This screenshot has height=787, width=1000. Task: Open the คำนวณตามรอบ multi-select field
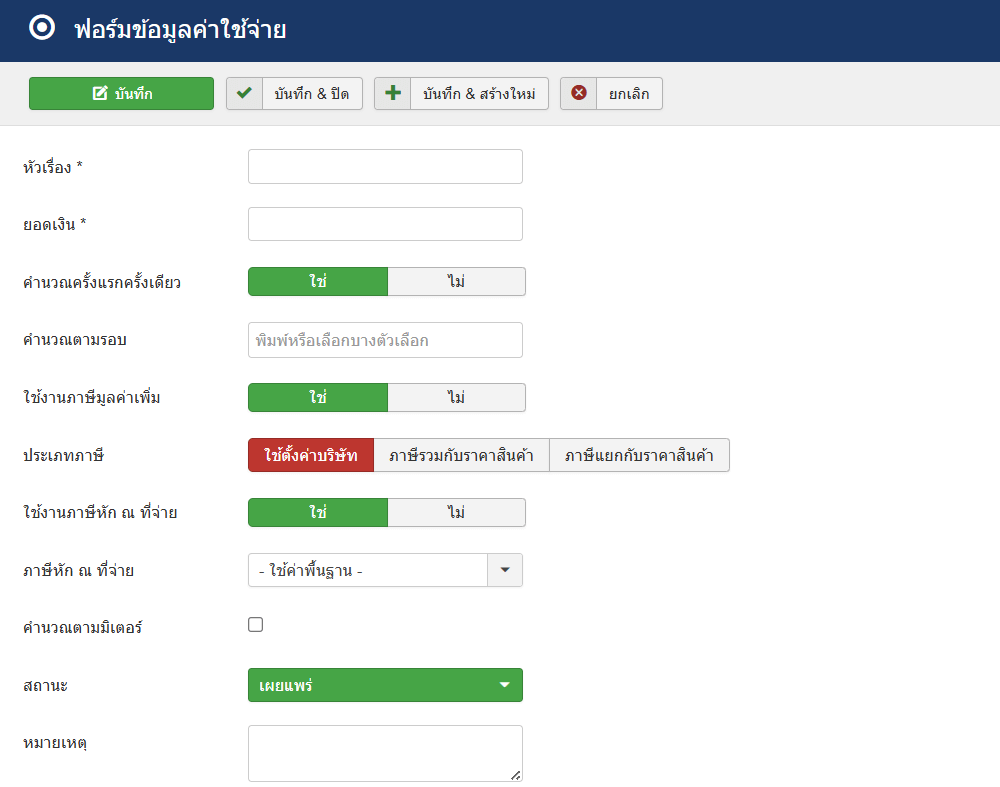click(385, 340)
